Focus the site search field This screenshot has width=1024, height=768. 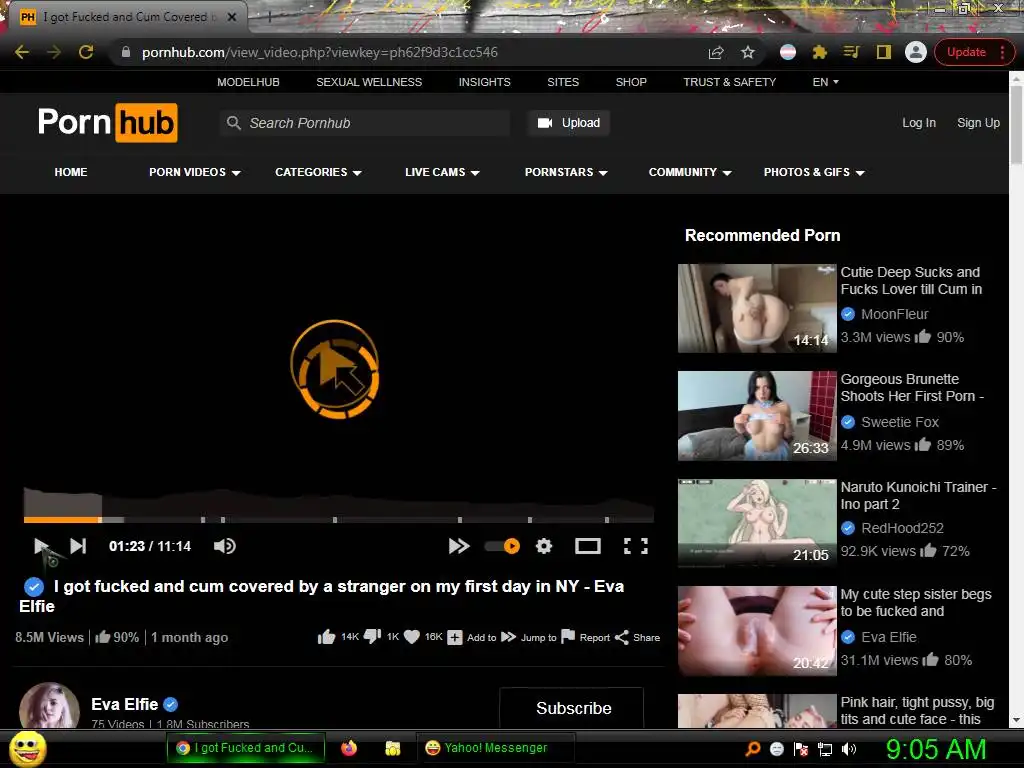coord(365,123)
